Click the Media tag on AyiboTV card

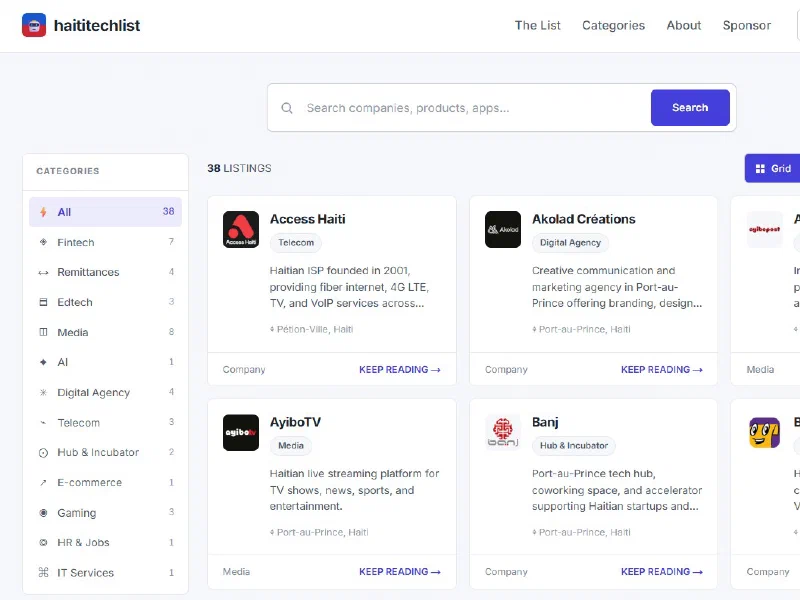(x=291, y=445)
